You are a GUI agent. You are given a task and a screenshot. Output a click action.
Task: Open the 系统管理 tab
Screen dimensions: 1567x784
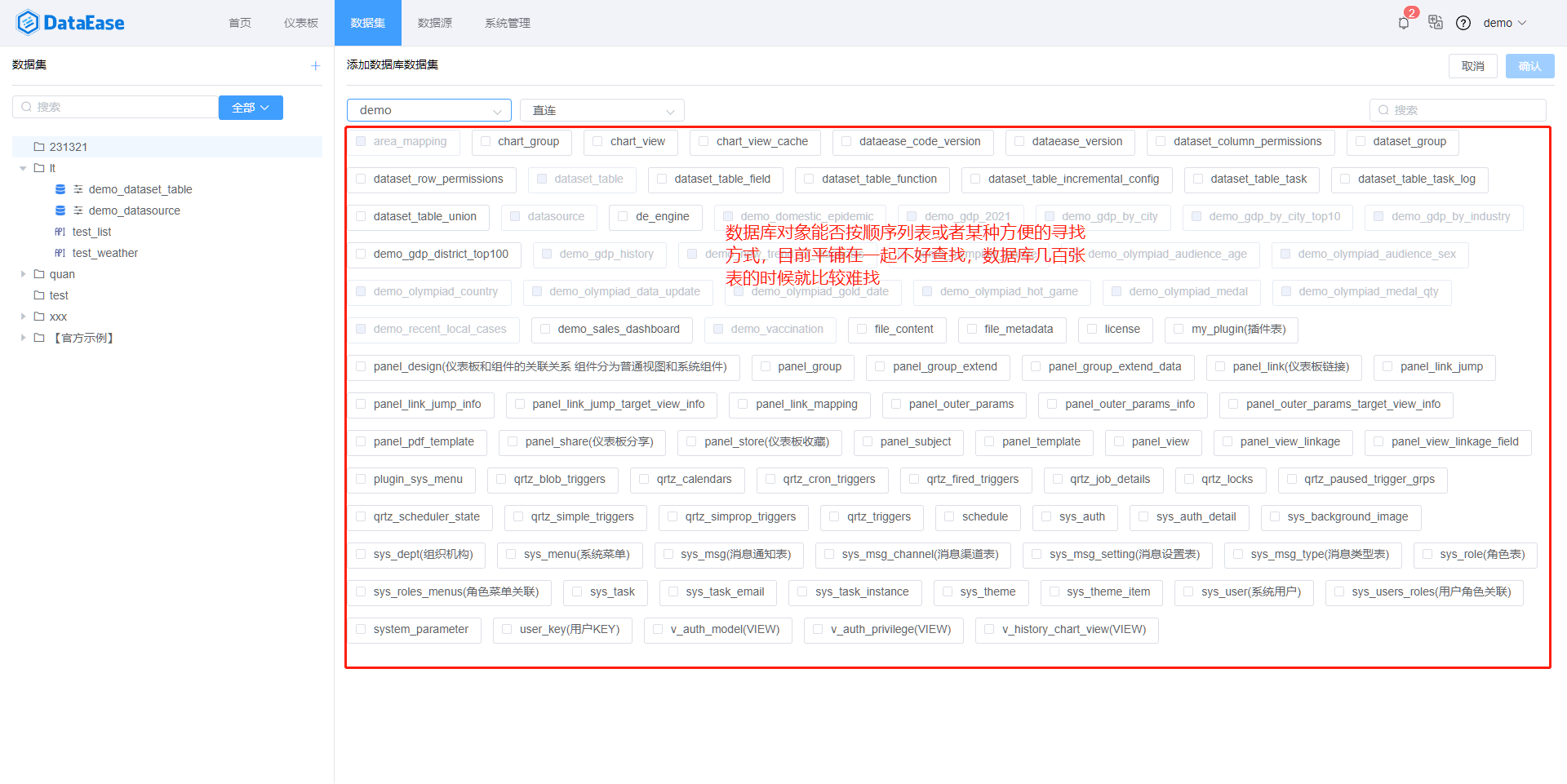point(508,23)
